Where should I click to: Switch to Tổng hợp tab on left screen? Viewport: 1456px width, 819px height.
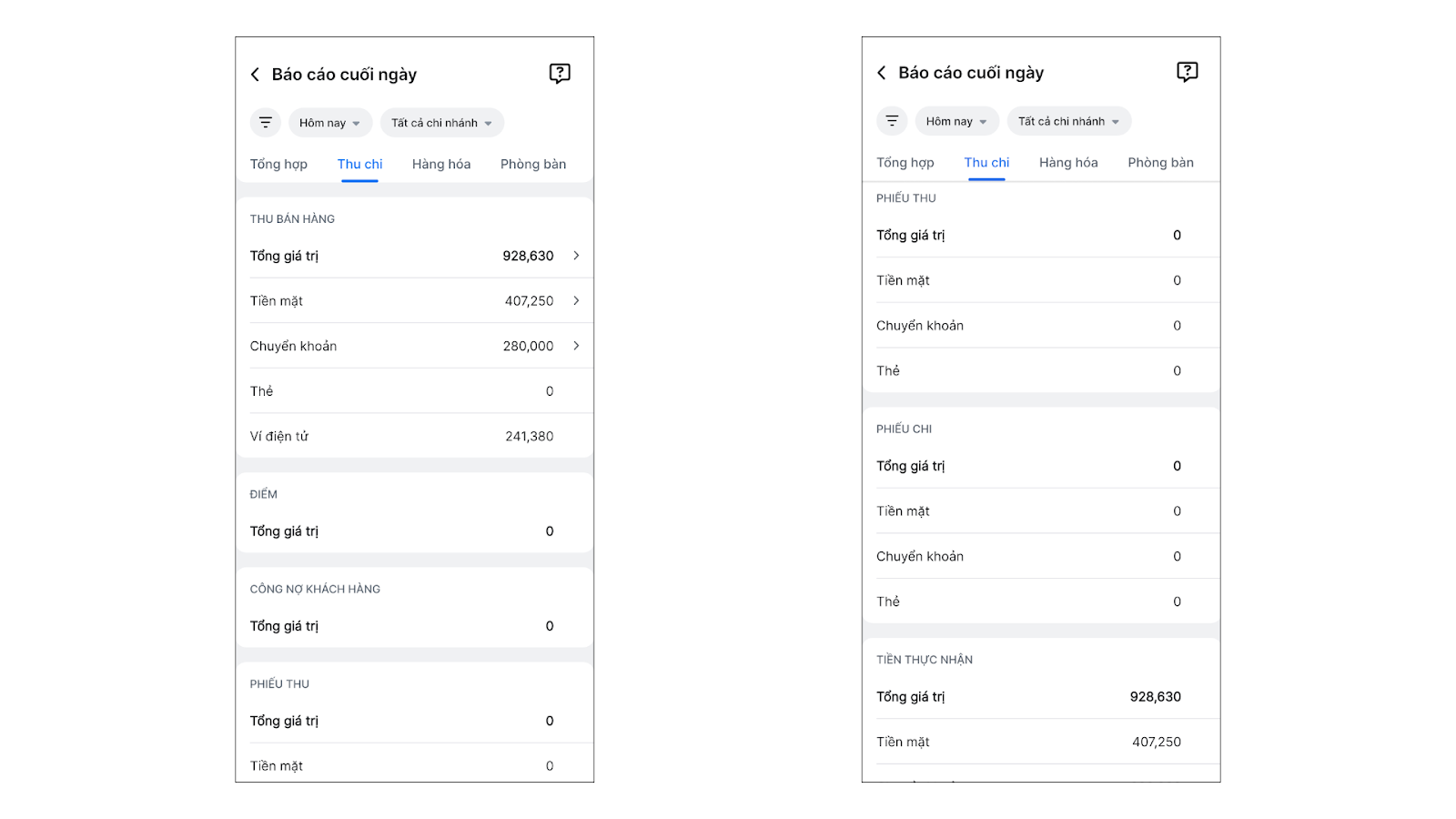pos(278,164)
